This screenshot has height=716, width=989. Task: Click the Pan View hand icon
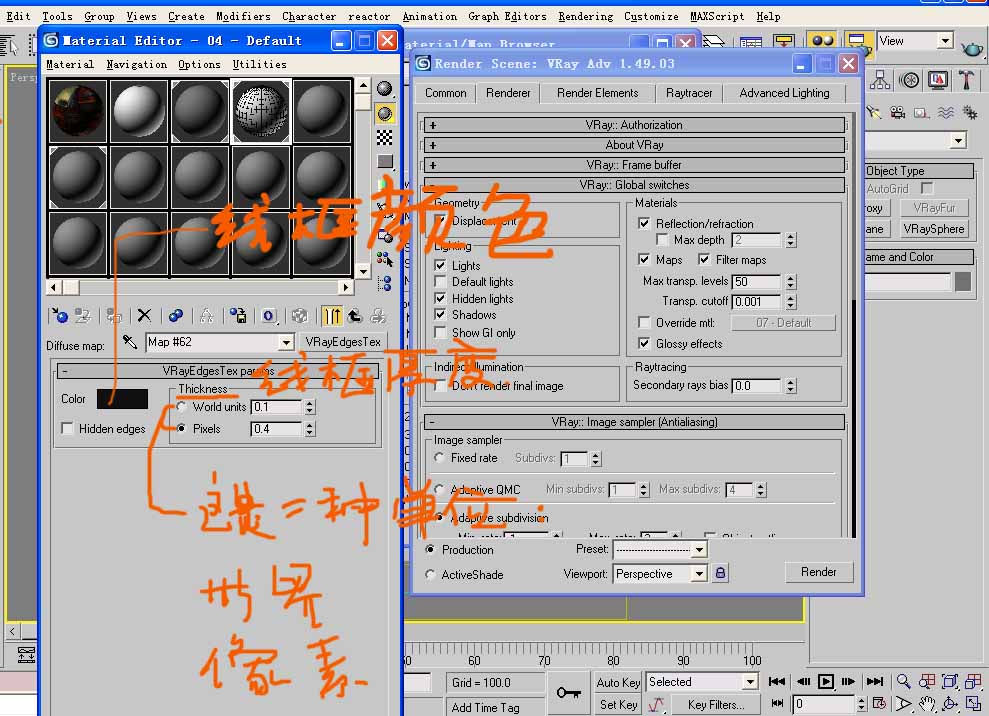tap(927, 704)
